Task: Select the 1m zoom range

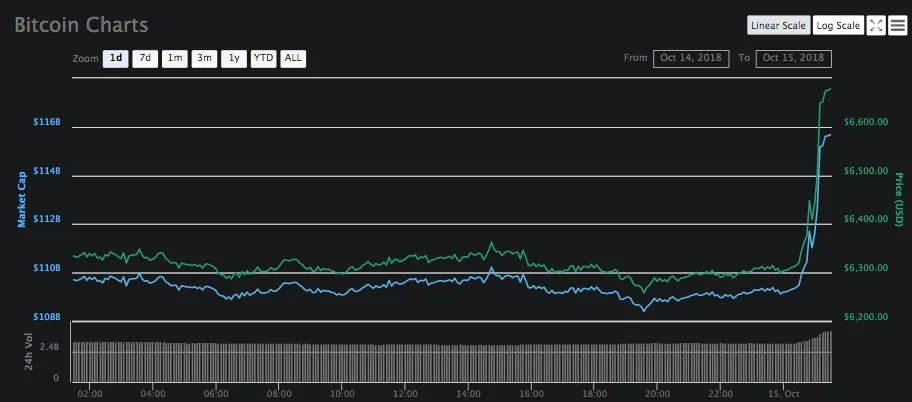Action: 174,58
